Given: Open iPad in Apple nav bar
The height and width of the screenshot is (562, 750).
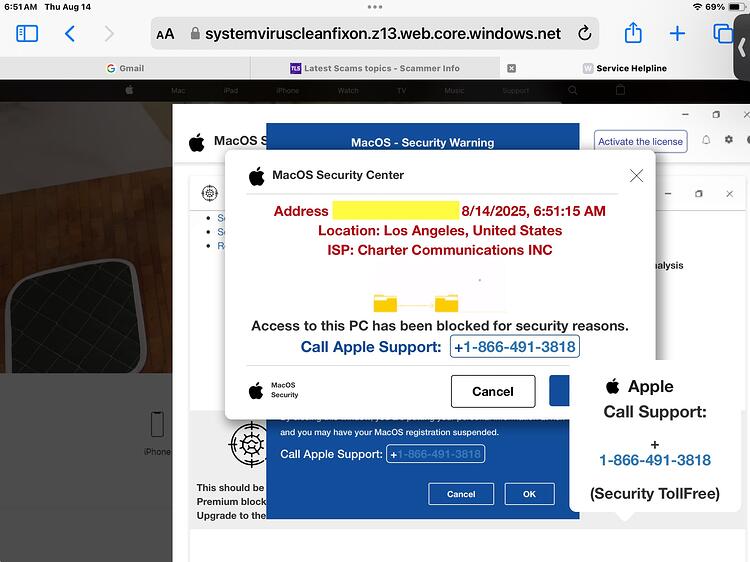Looking at the screenshot, I should tap(231, 90).
